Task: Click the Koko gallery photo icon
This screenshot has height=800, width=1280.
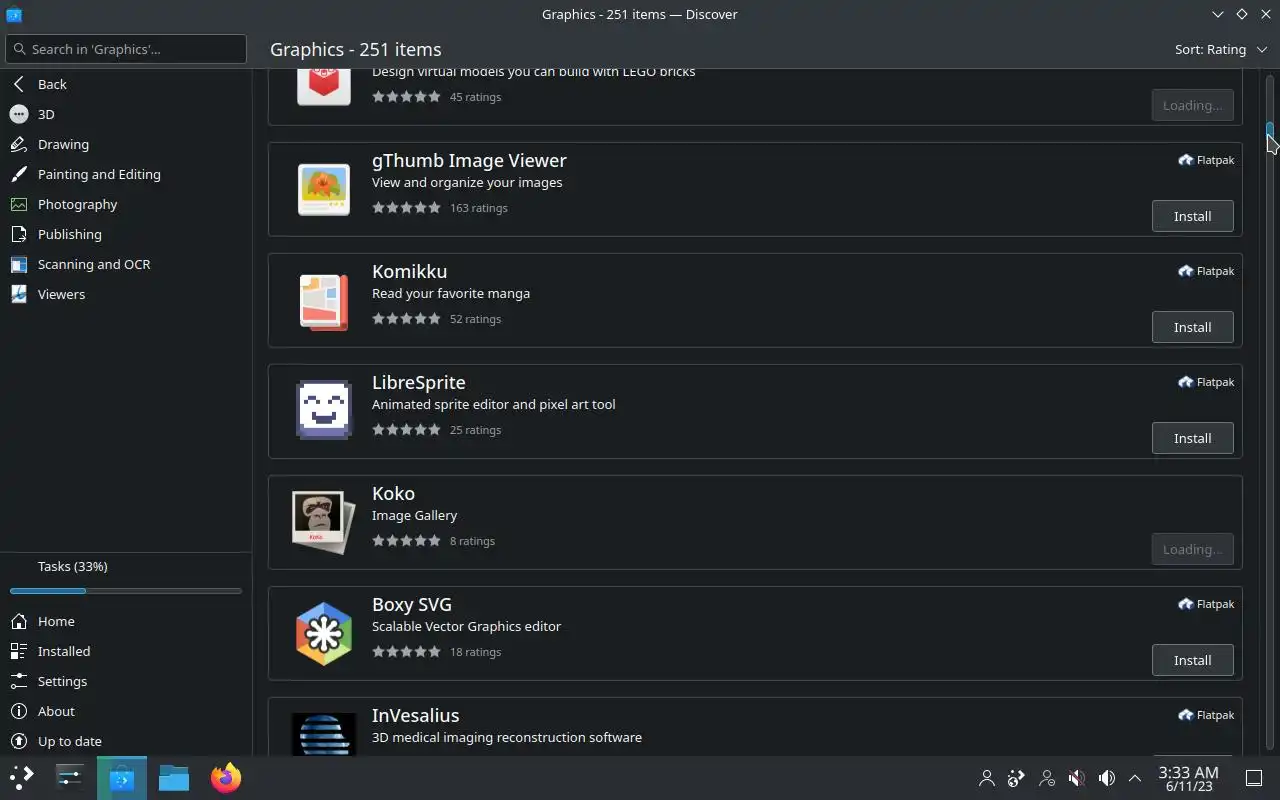Action: 324,522
